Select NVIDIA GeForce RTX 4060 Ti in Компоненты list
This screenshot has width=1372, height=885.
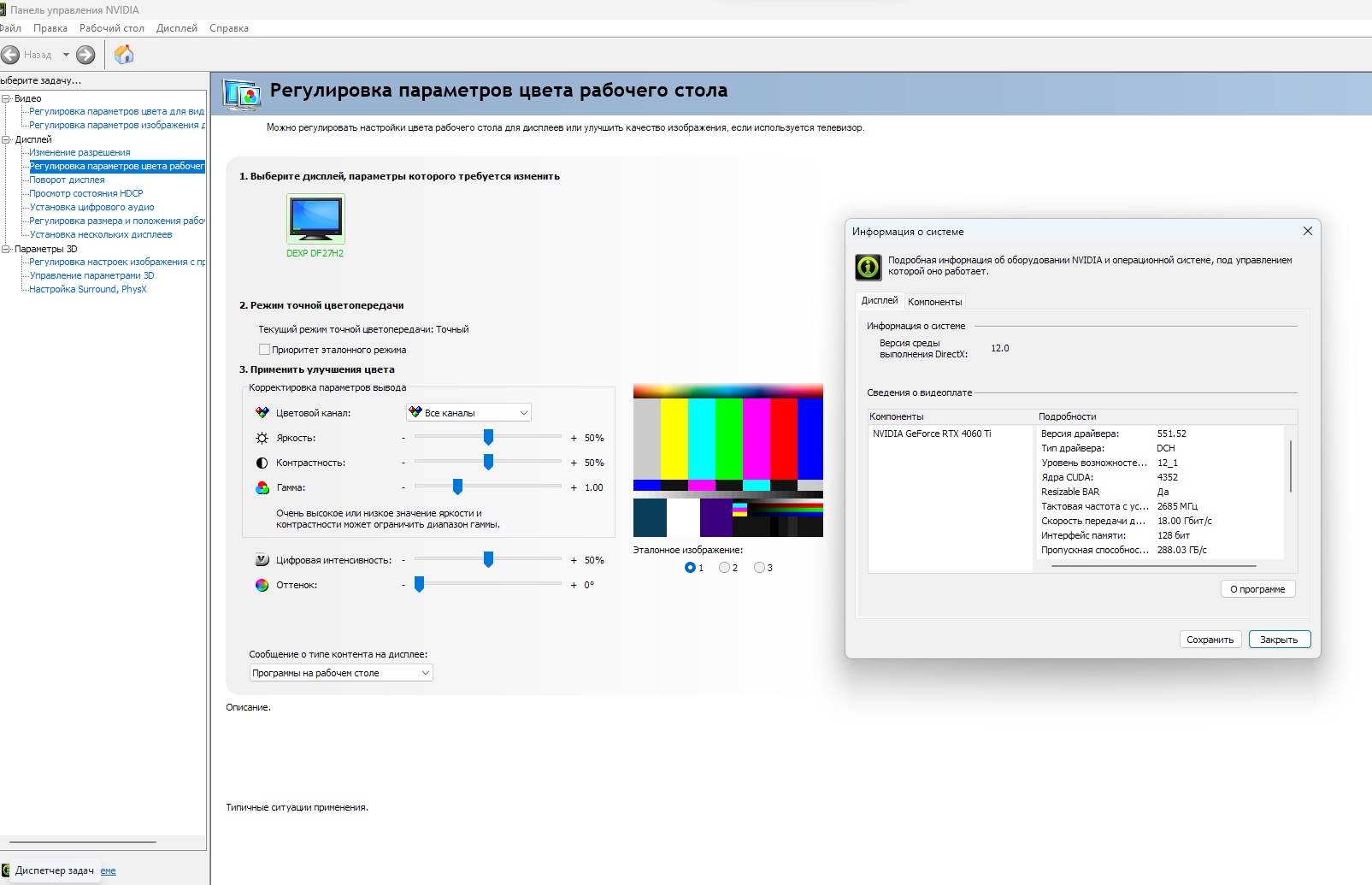pos(932,434)
